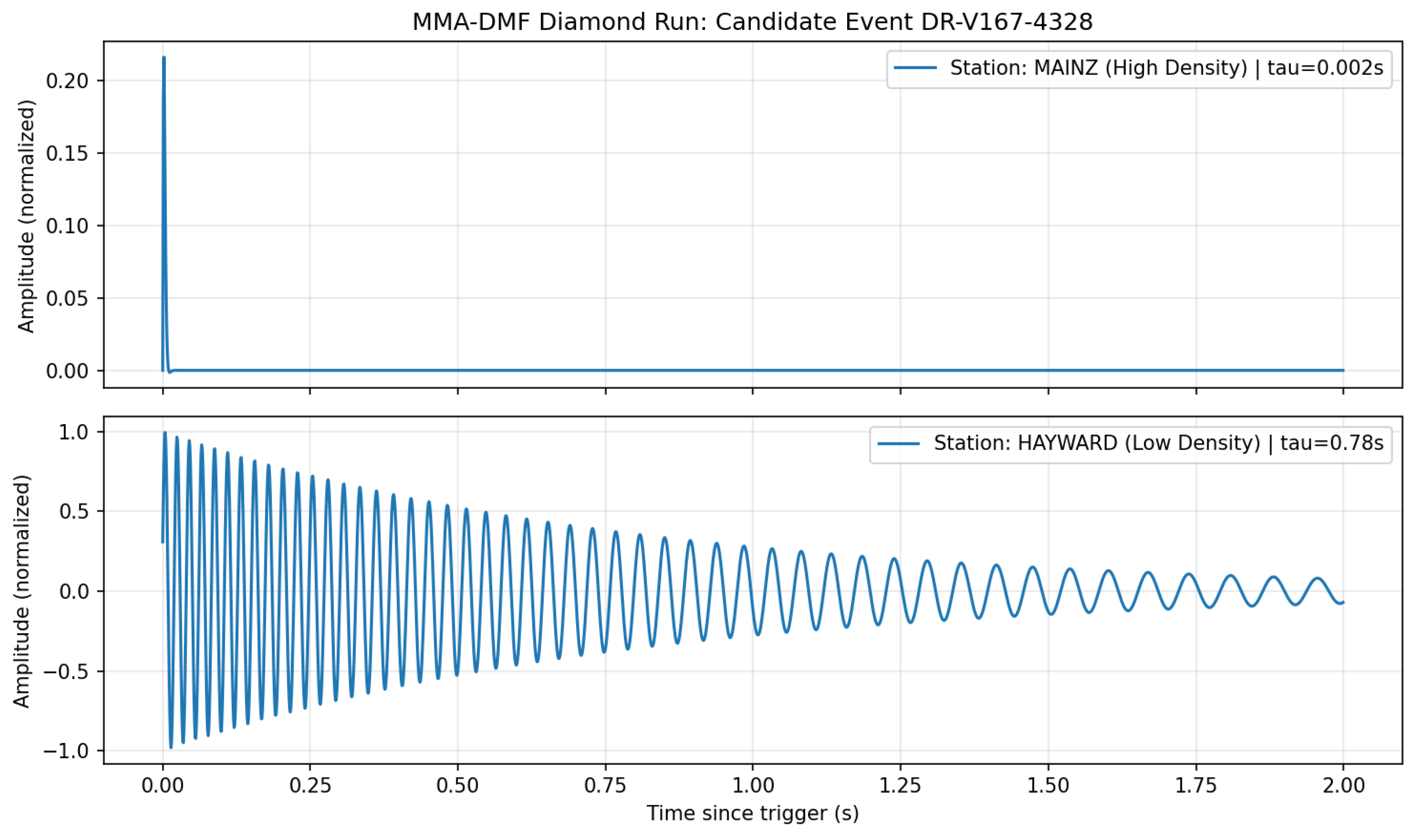Image resolution: width=1420 pixels, height=840 pixels.
Task: Click the bottom plot's Amplitude (normalized) y-axis label
Action: [x=22, y=591]
